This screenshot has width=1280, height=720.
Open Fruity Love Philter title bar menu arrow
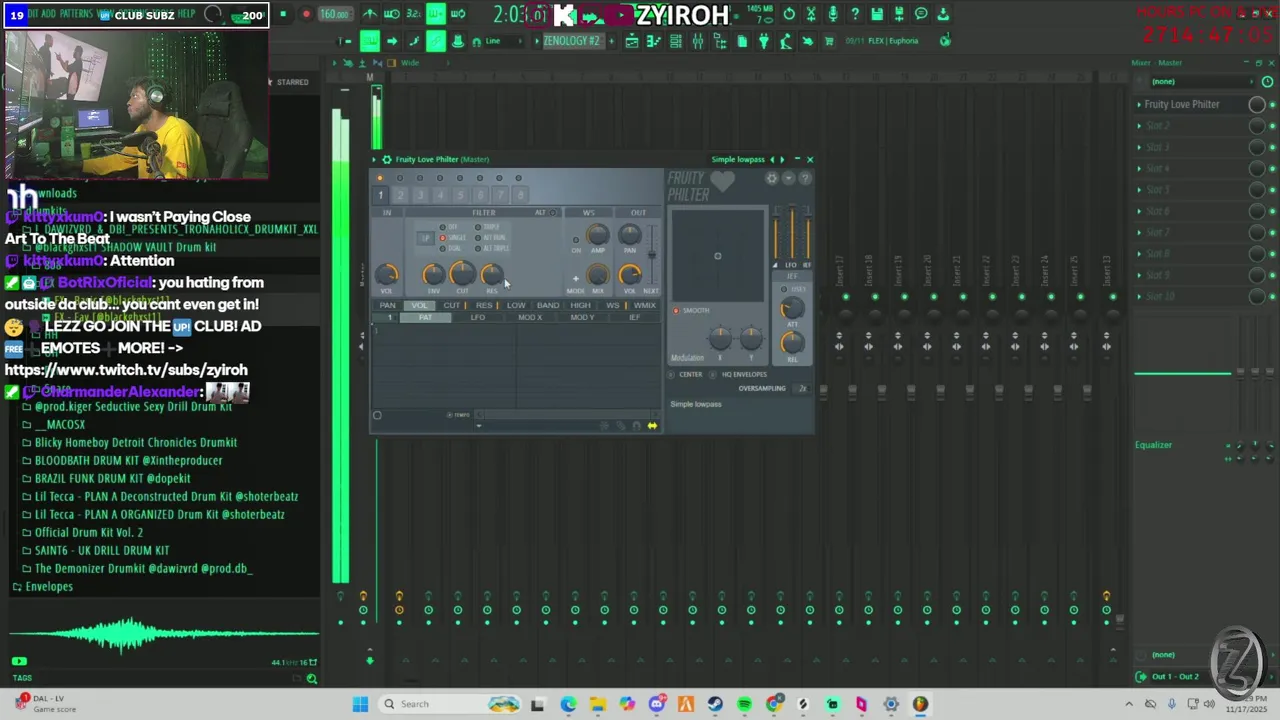374,159
